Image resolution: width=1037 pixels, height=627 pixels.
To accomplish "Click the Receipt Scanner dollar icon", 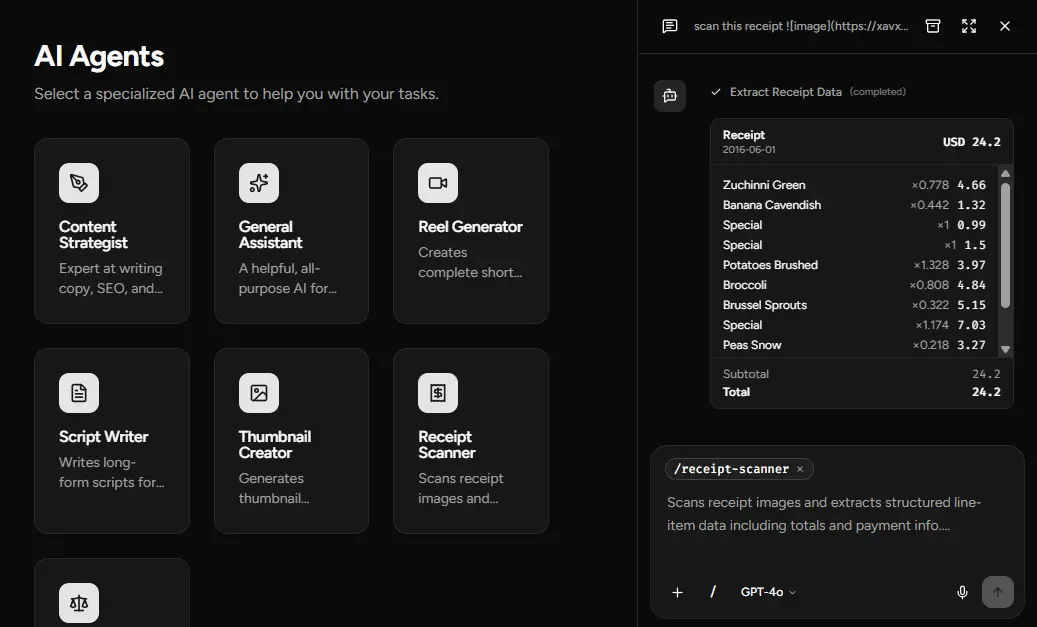I will (x=438, y=393).
